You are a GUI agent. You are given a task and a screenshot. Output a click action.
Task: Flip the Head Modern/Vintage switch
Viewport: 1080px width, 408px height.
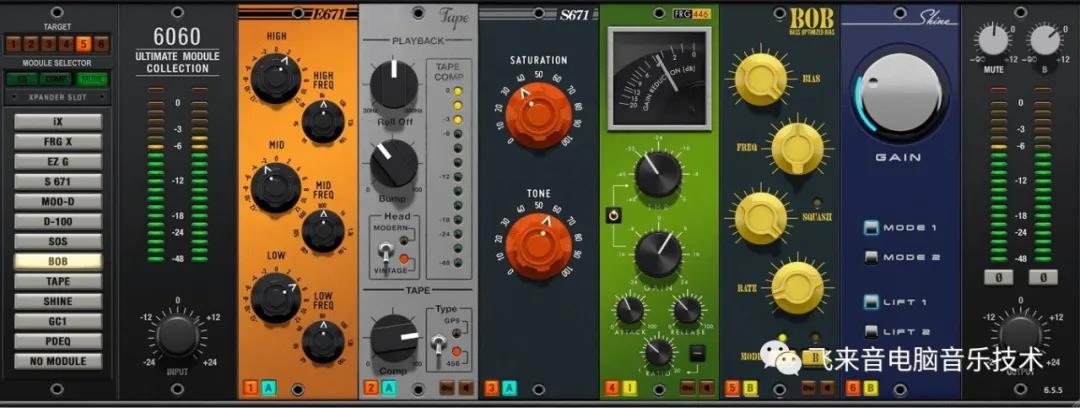pyautogui.click(x=388, y=252)
